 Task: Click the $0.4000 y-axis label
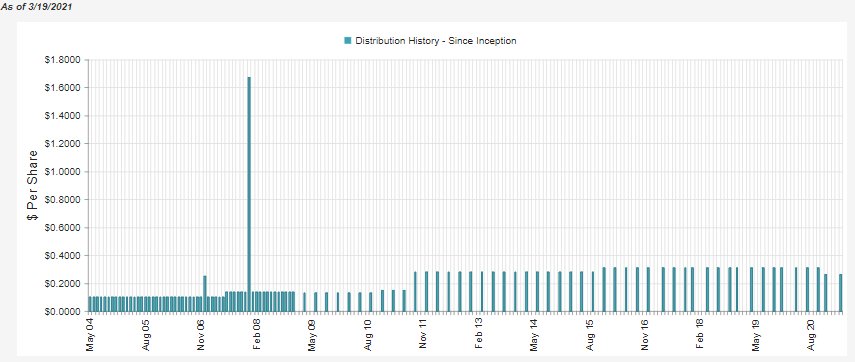[63, 256]
